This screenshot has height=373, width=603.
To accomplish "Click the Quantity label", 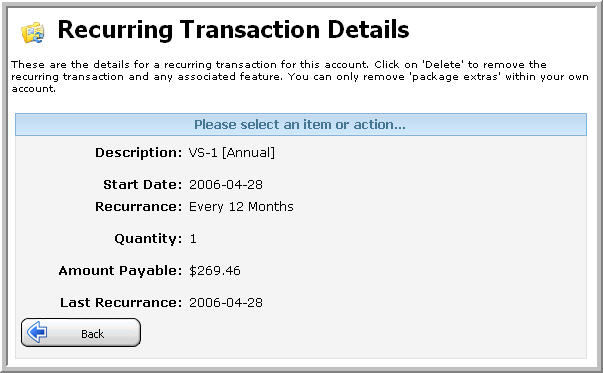I will (148, 239).
